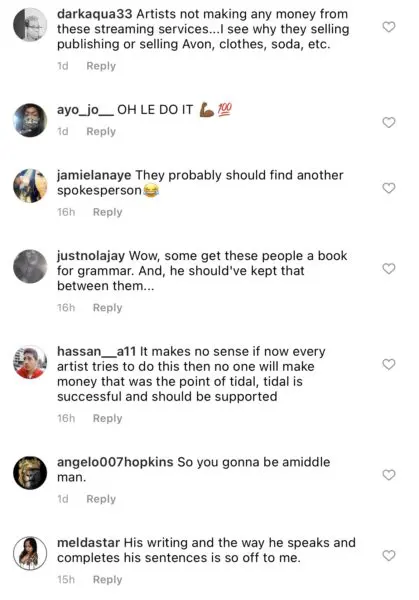Reply to ayo_jo__'s OH LE DO IT comment
Viewport: 419px width, 600px height.
point(101,131)
